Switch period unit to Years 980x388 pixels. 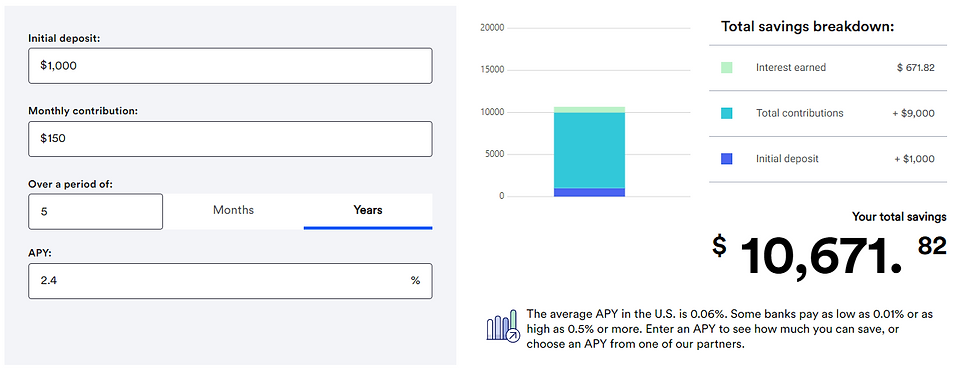pyautogui.click(x=368, y=211)
